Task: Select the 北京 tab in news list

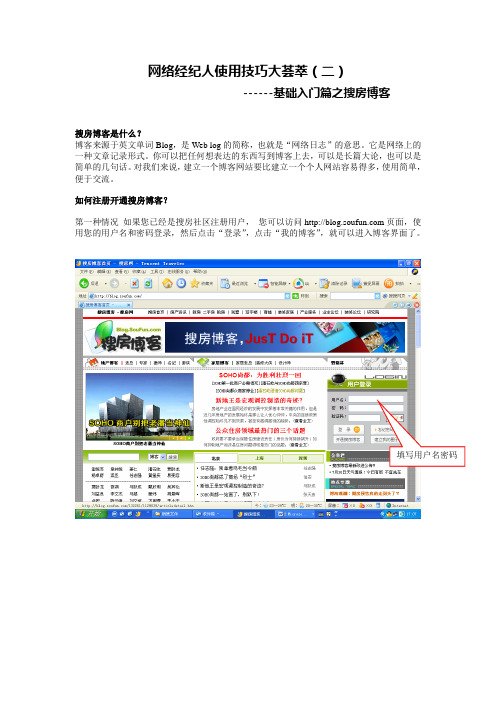Action: tap(216, 458)
